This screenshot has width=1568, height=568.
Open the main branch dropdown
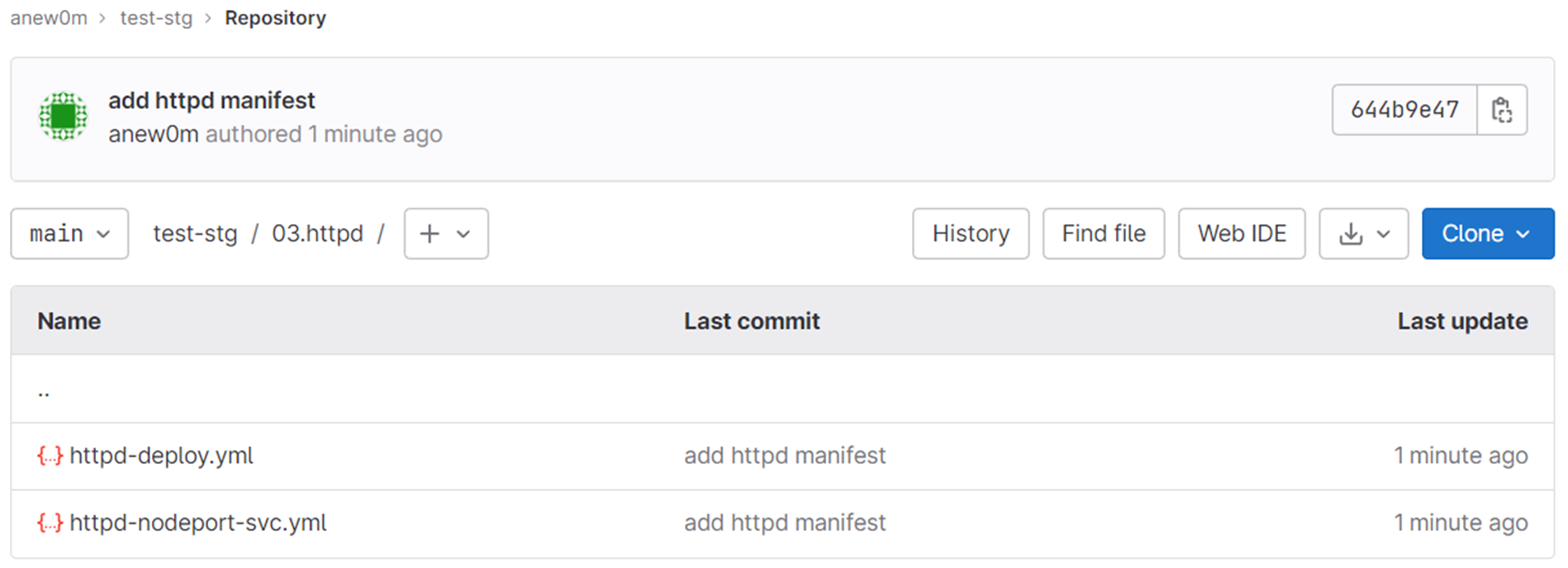point(69,234)
